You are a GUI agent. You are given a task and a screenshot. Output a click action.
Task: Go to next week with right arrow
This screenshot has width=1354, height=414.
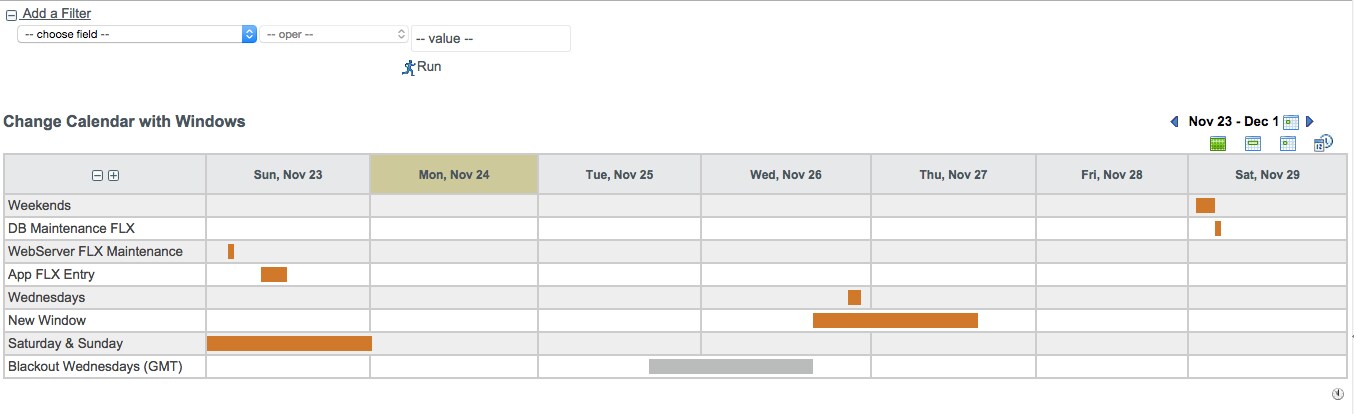1310,122
